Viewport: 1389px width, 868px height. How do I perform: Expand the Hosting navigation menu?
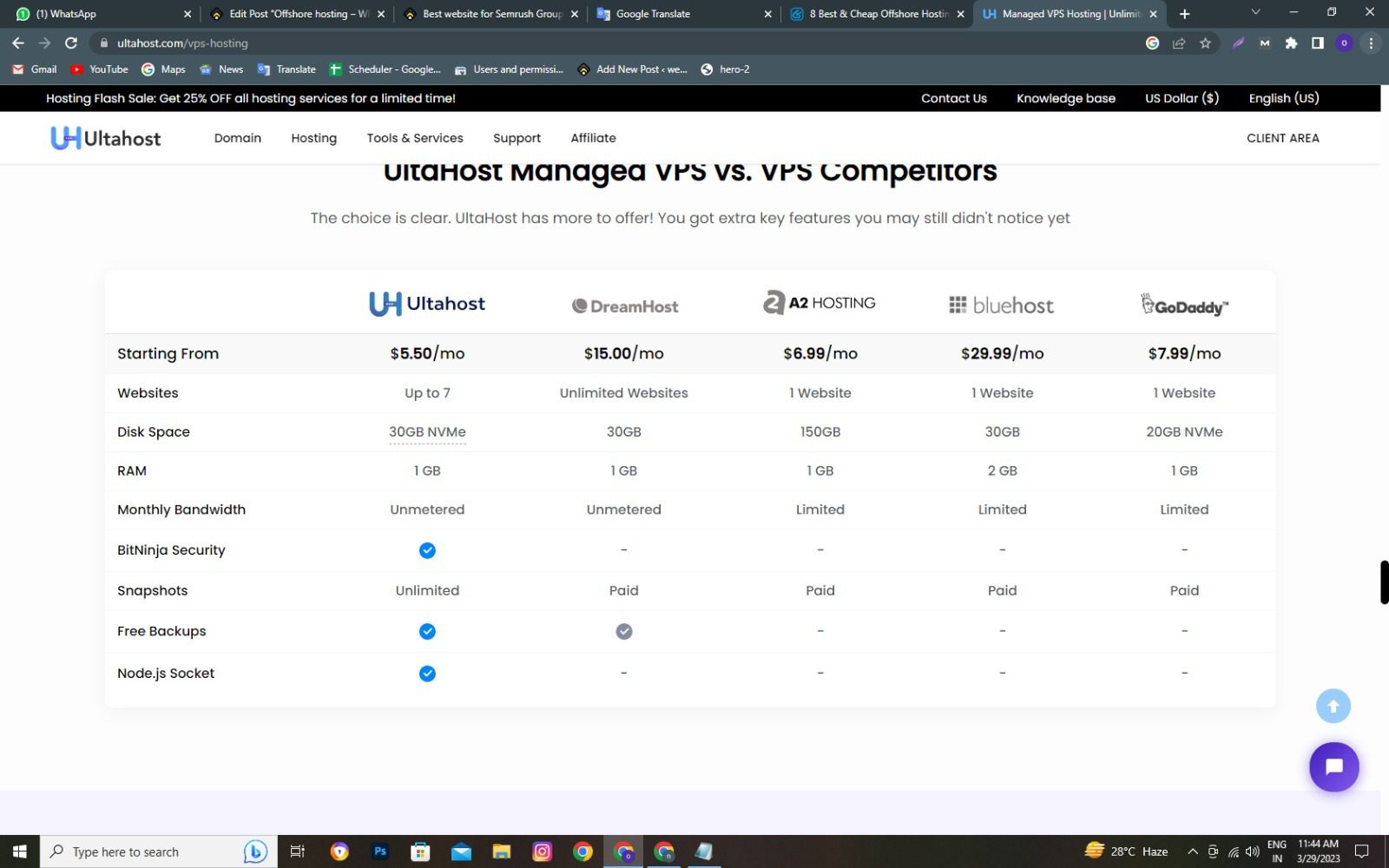coord(313,138)
